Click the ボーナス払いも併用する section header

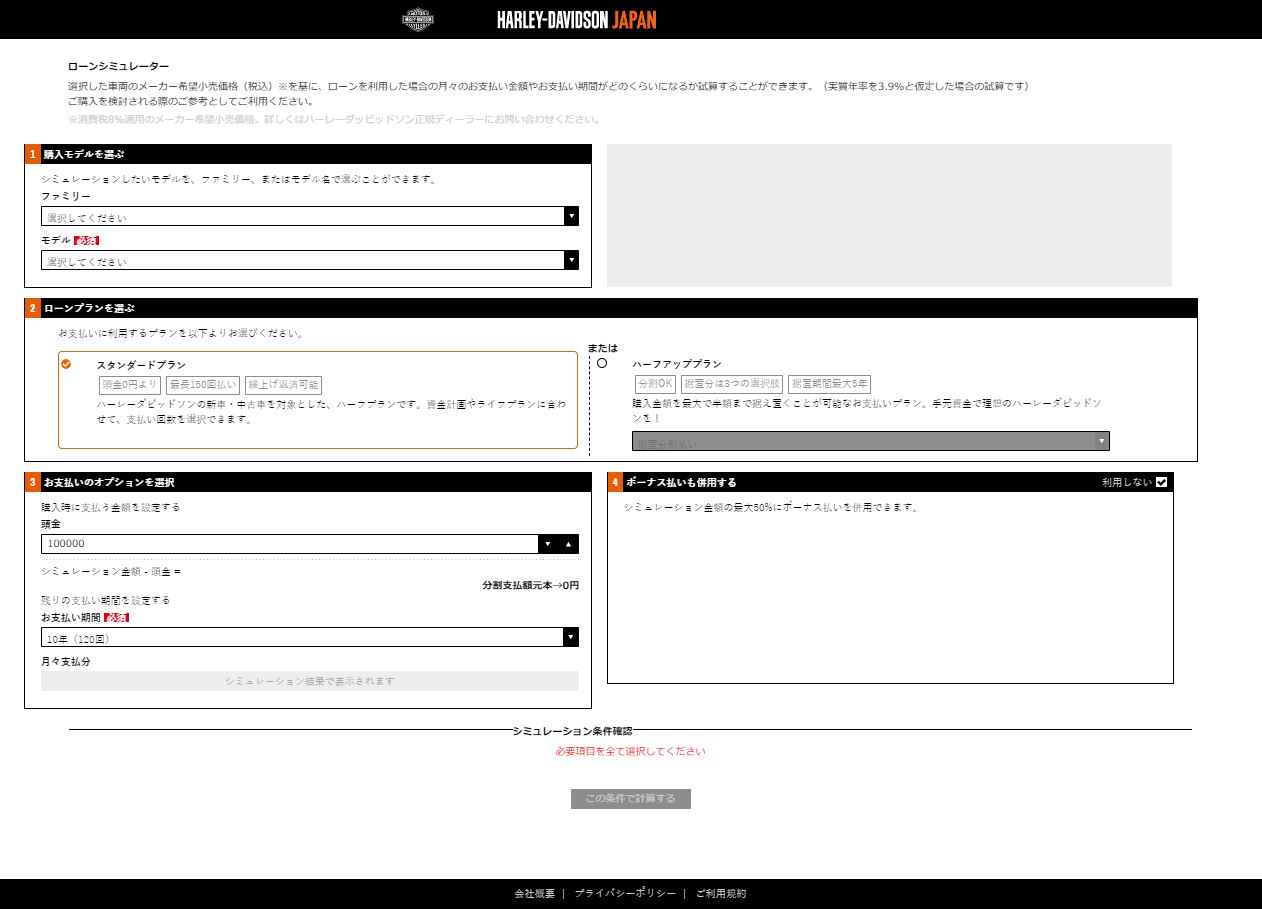click(x=890, y=482)
